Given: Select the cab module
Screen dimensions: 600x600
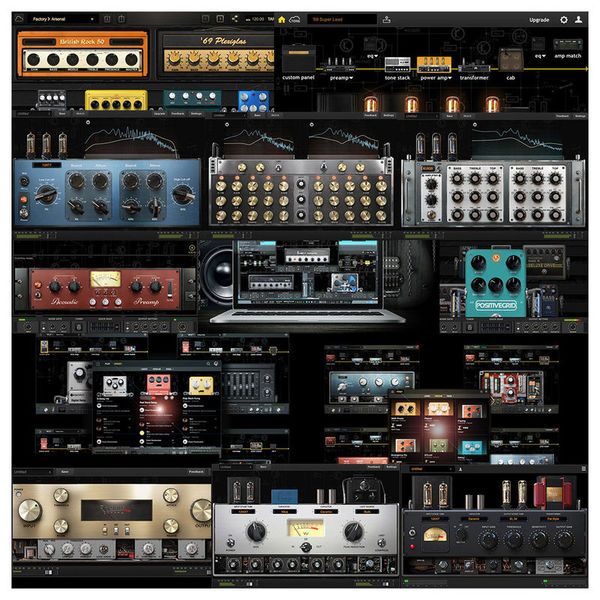Looking at the screenshot, I should click(510, 65).
